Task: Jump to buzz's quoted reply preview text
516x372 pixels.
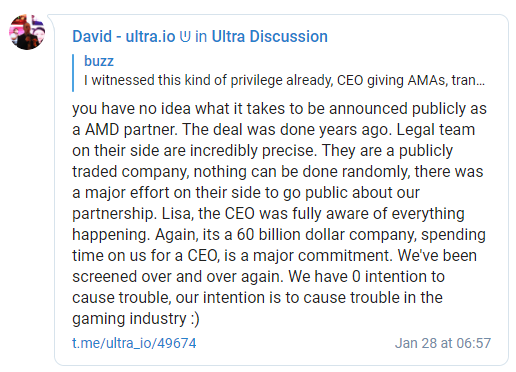Action: click(x=284, y=80)
